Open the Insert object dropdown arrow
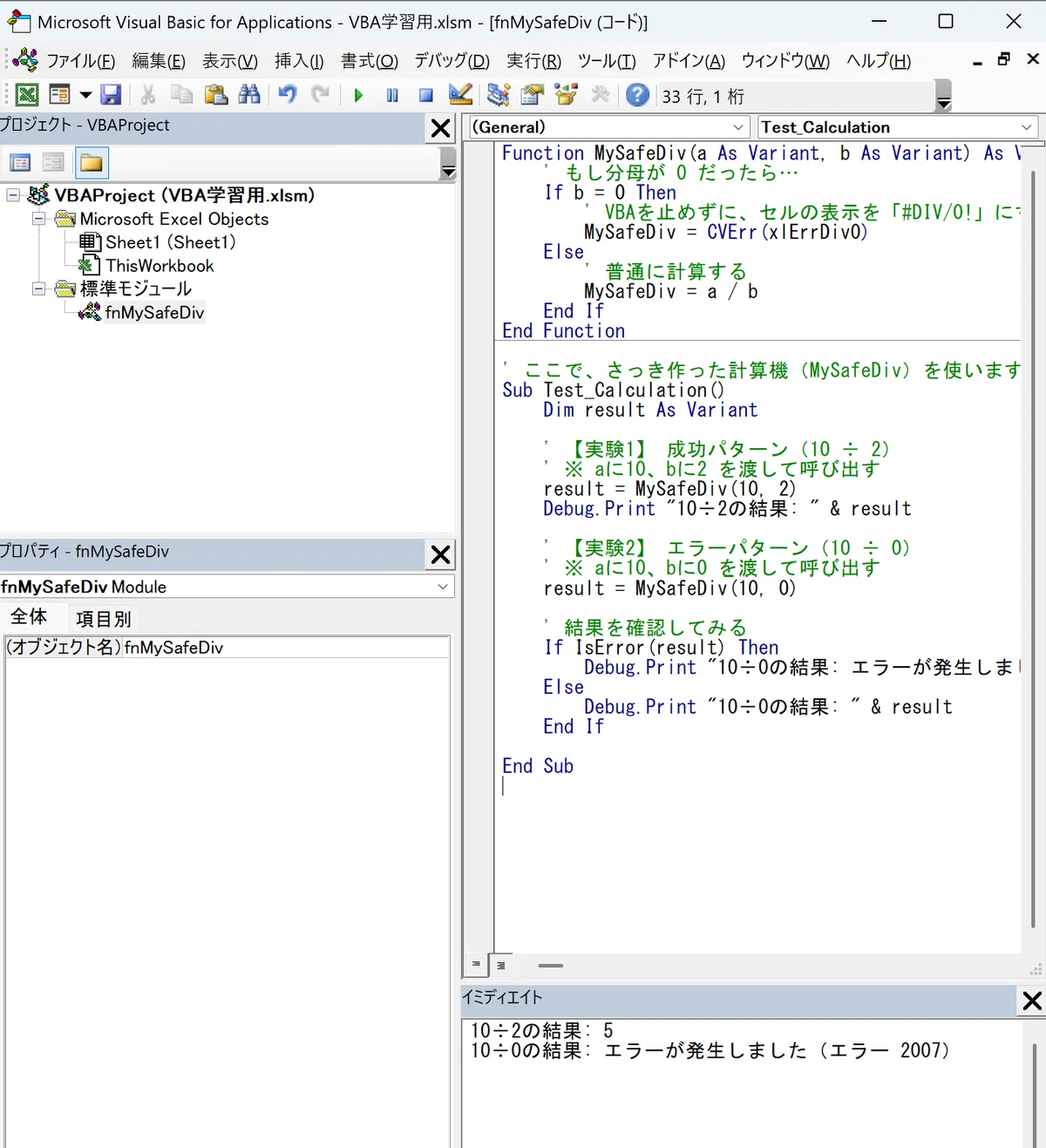Viewport: 1046px width, 1148px height. (x=85, y=95)
